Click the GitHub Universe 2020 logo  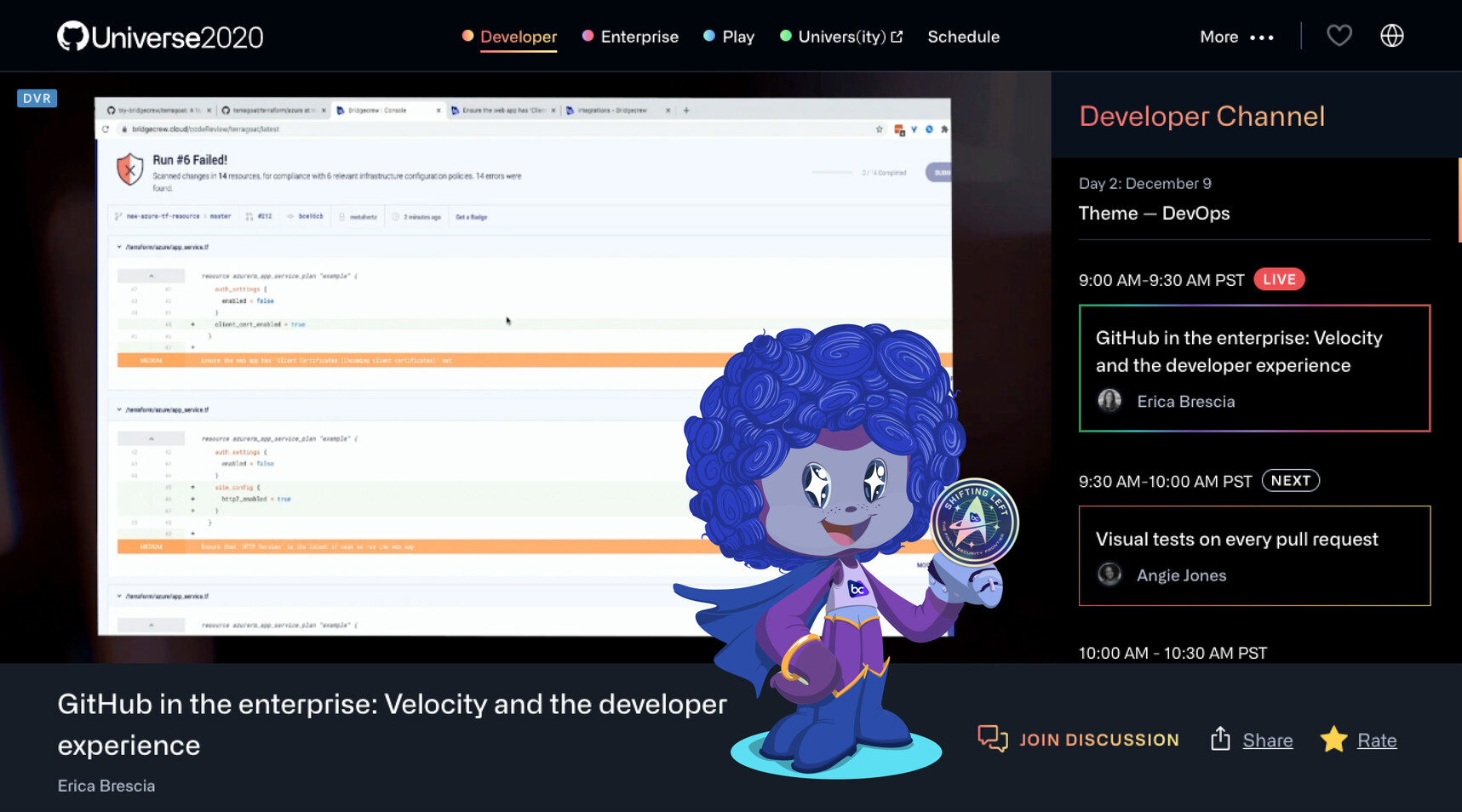tap(160, 37)
